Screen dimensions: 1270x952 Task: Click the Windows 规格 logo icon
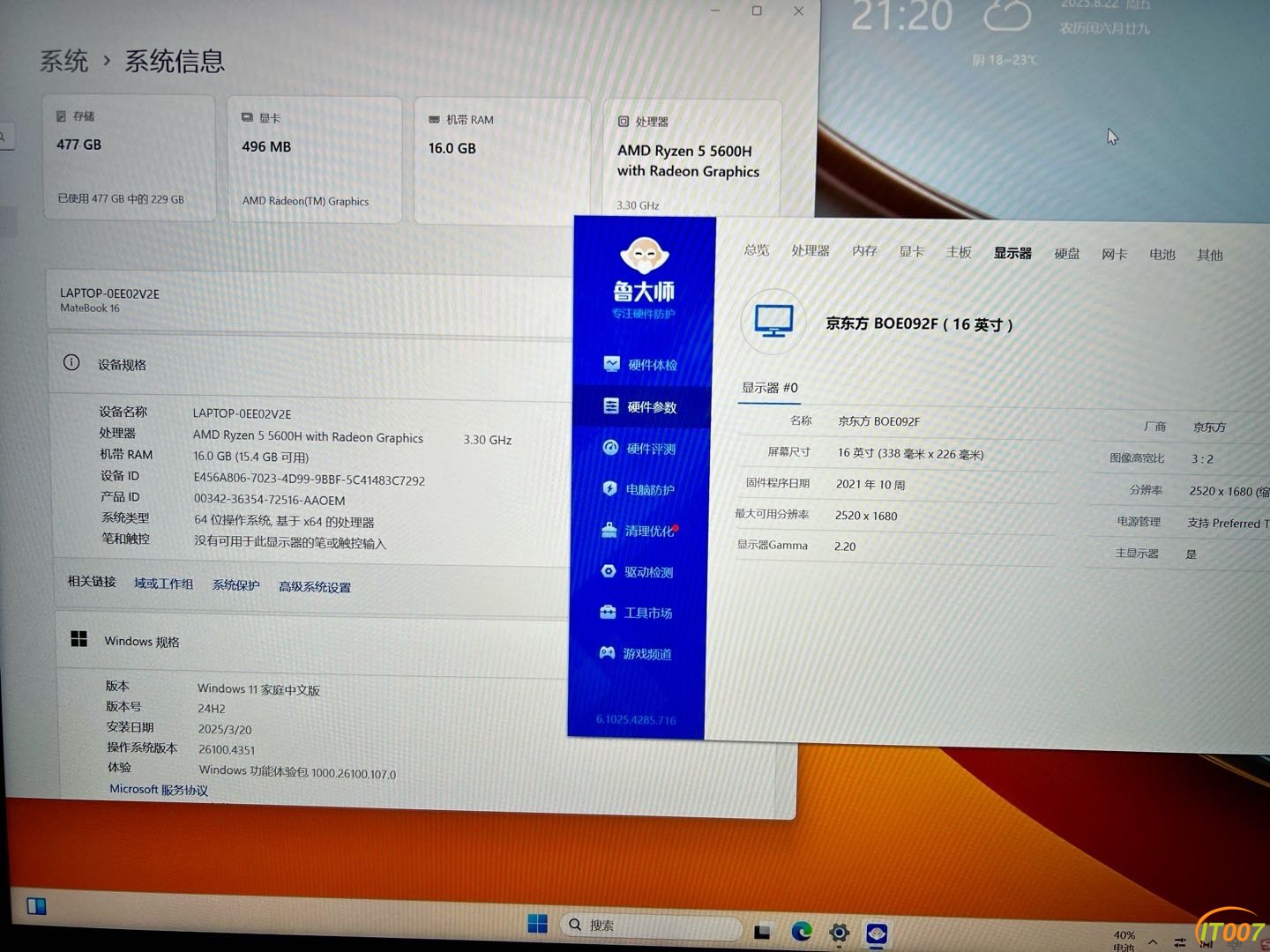(x=78, y=639)
